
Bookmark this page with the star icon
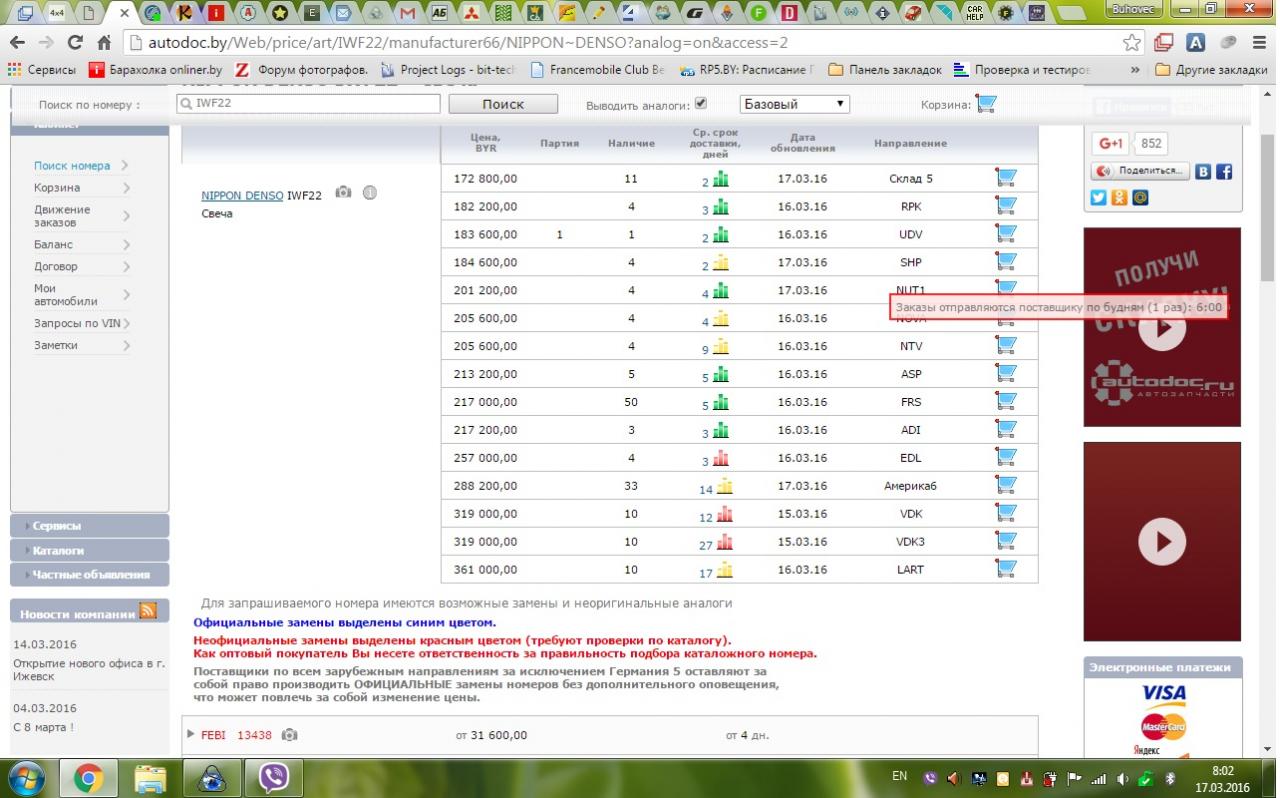tap(1131, 43)
